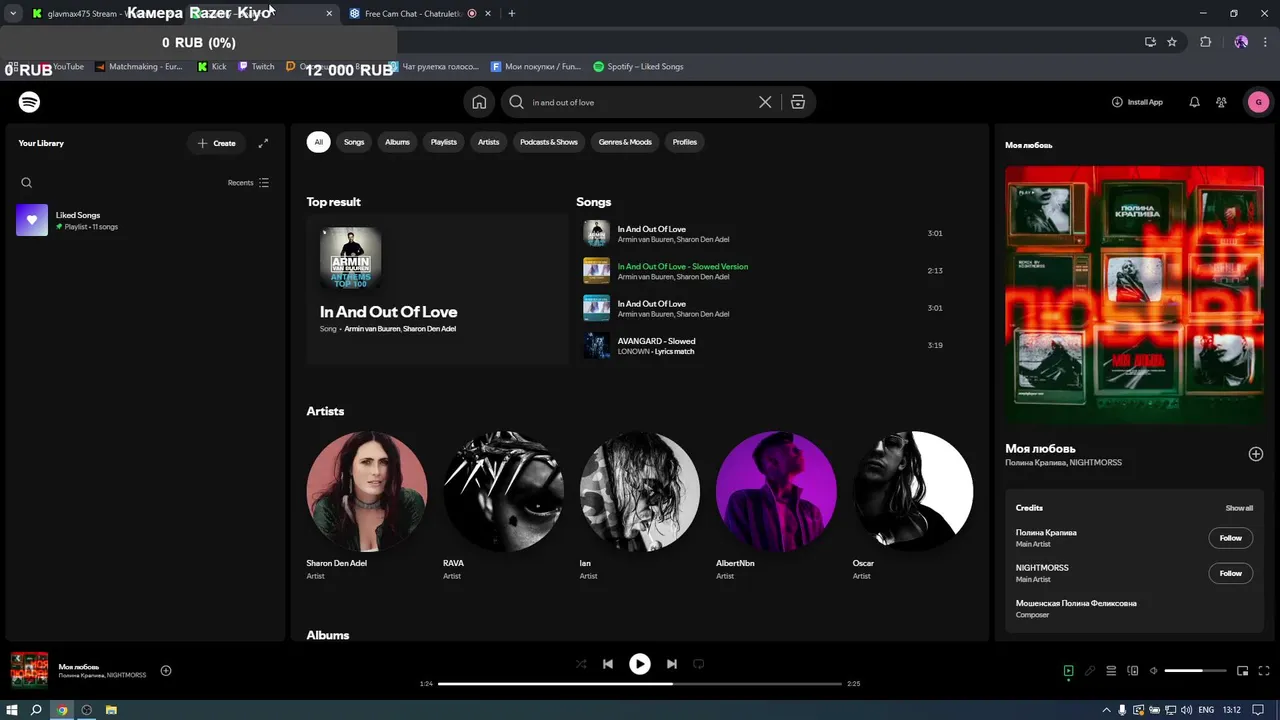The image size is (1280, 720).
Task: Select the Playlists filter chip
Action: [x=443, y=142]
